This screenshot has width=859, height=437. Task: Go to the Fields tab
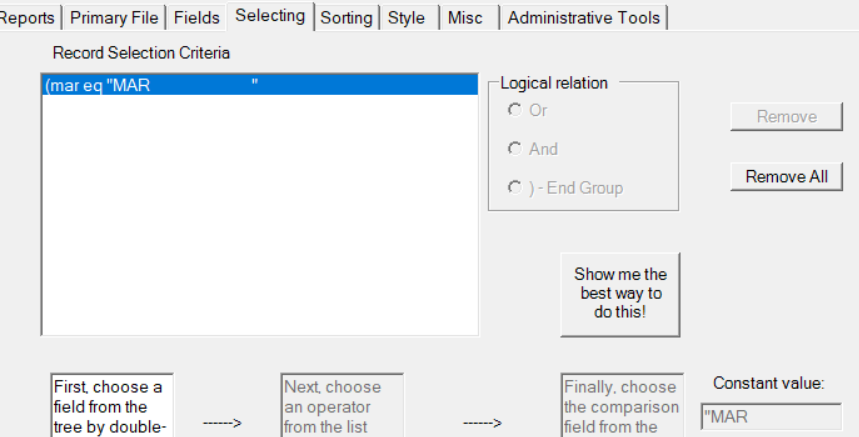[196, 18]
